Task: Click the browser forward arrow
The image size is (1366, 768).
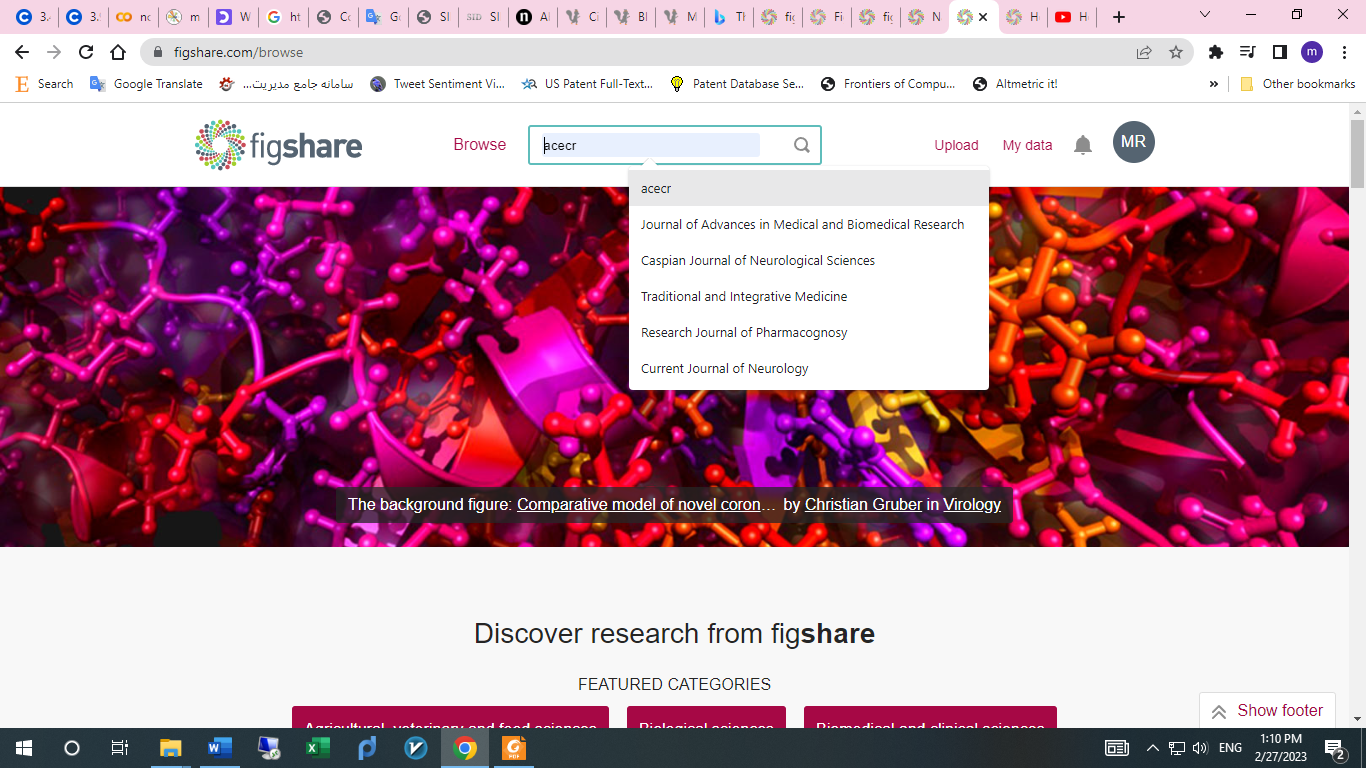Action: pos(54,52)
